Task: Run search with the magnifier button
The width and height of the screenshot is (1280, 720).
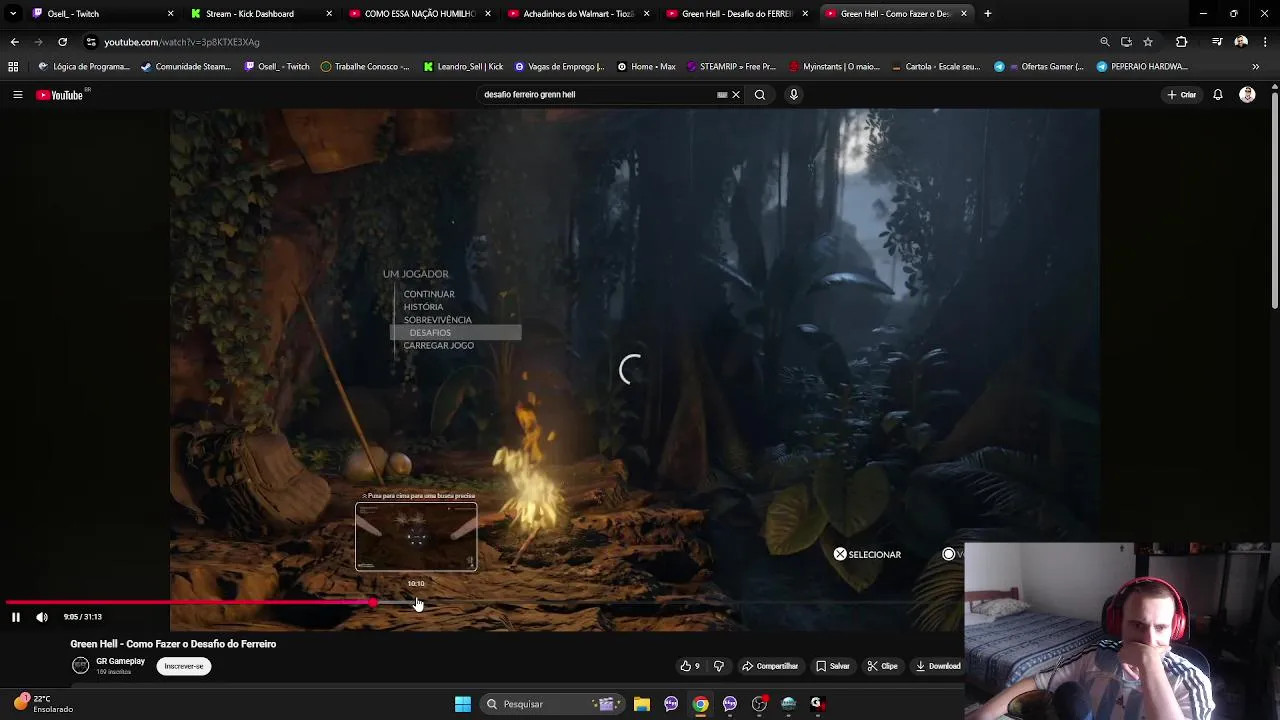Action: [x=760, y=95]
